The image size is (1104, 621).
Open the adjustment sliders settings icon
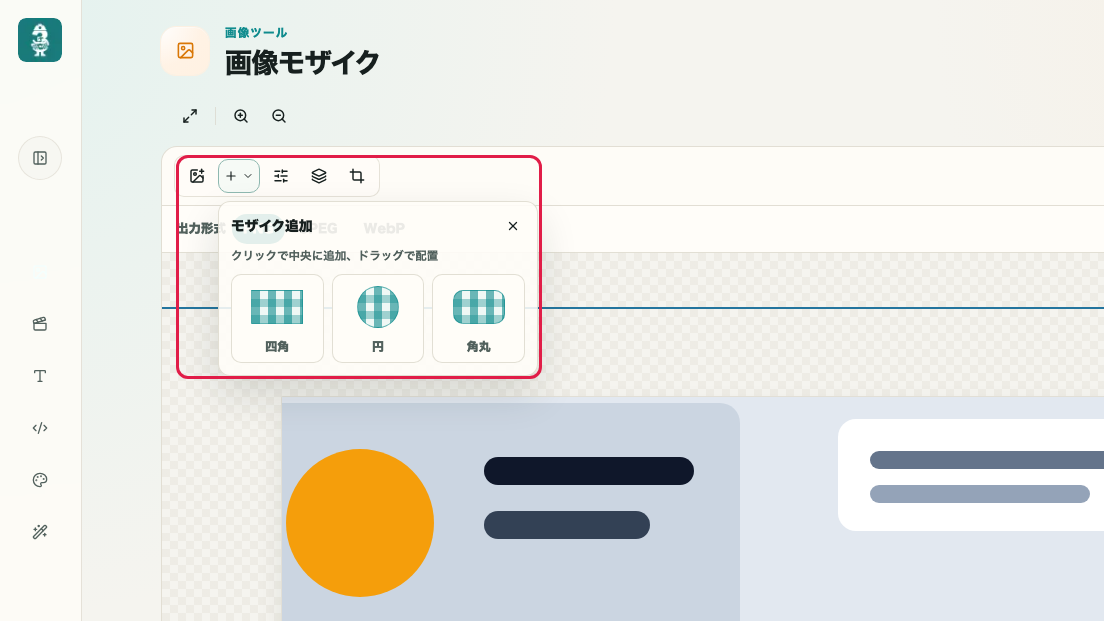point(281,176)
